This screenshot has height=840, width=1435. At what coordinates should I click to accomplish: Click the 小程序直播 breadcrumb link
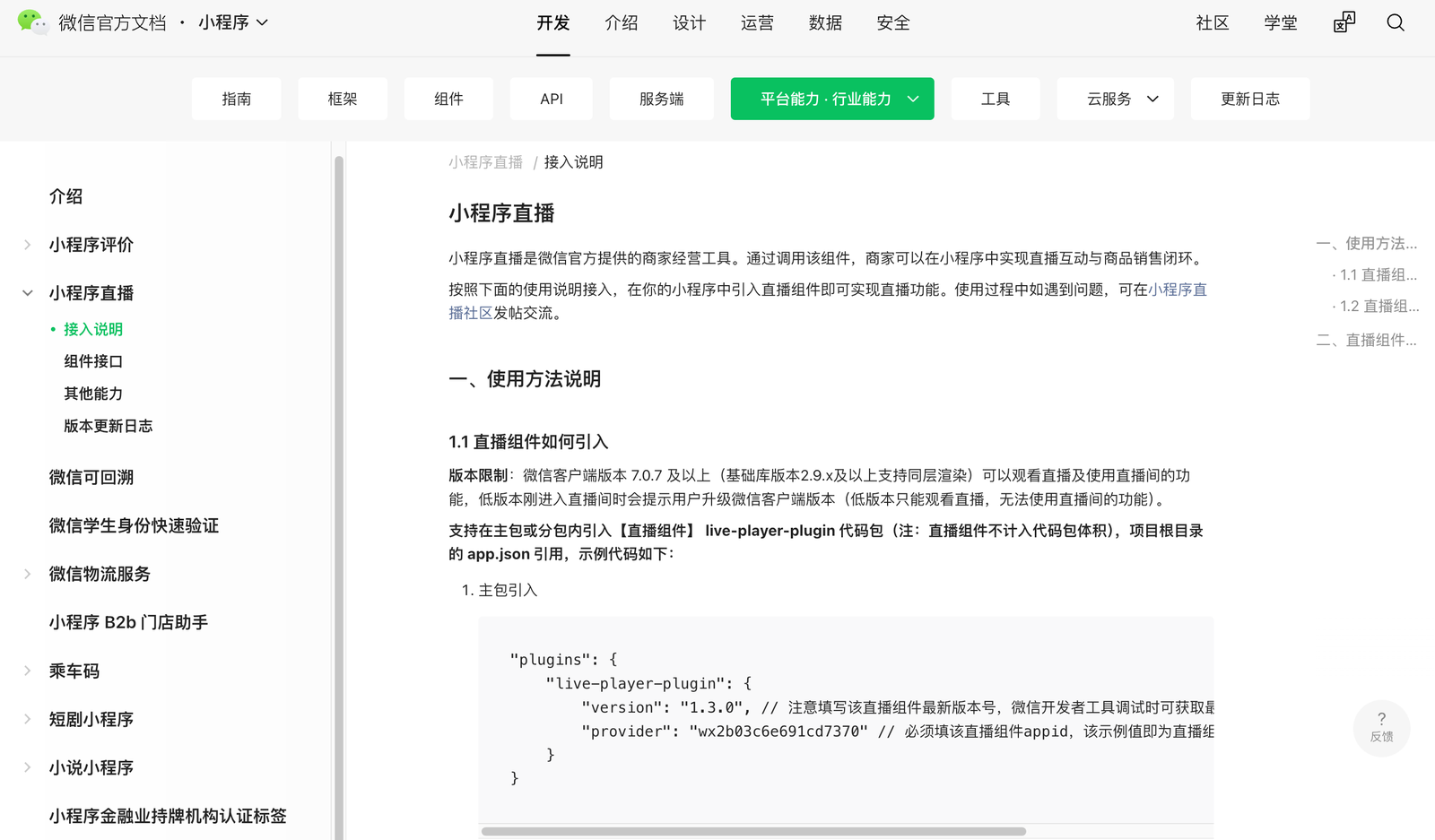click(x=485, y=162)
